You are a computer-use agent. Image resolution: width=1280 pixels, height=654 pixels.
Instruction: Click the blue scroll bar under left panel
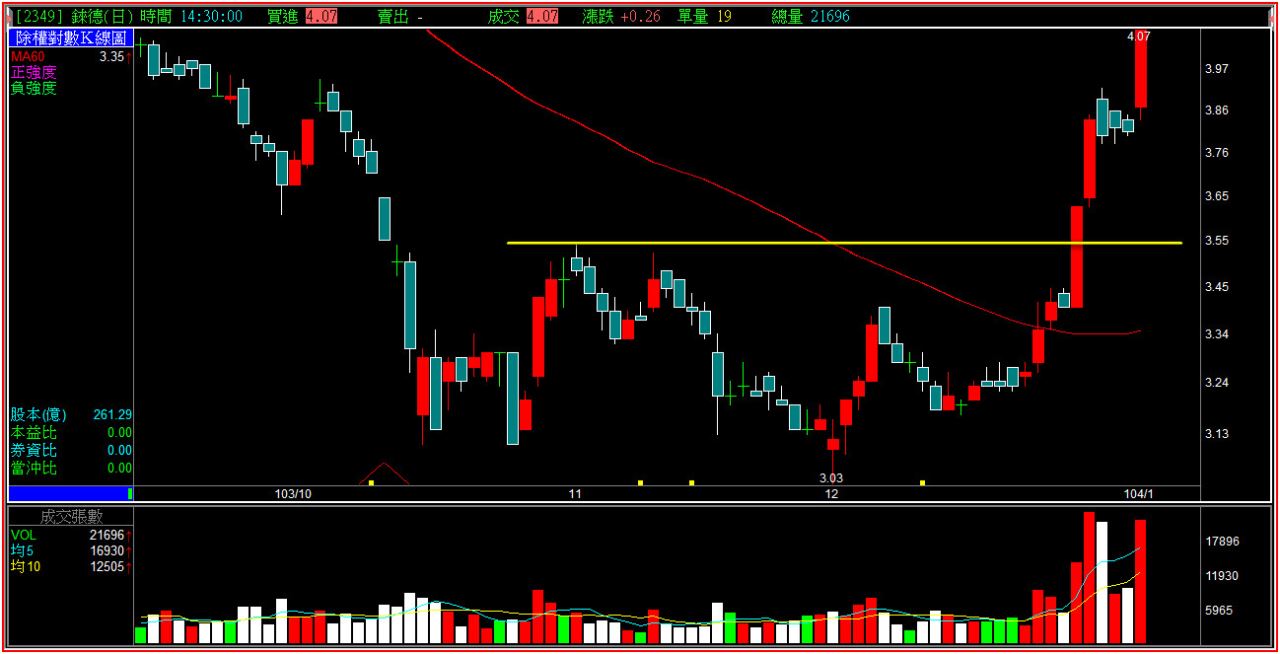coord(68,493)
